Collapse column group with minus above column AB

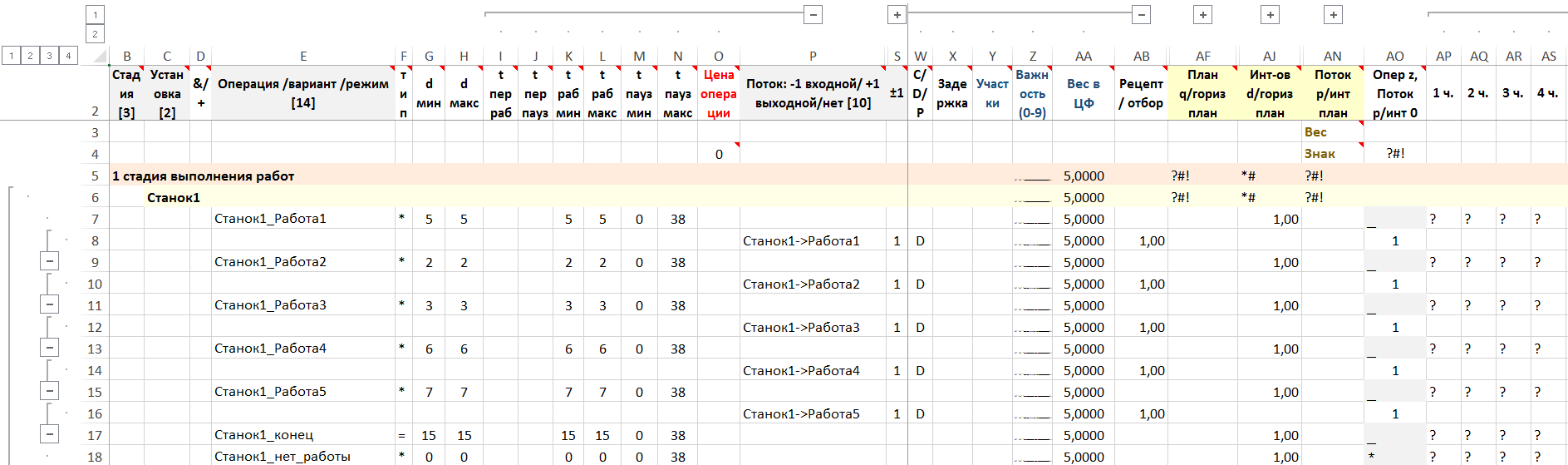tap(1142, 15)
